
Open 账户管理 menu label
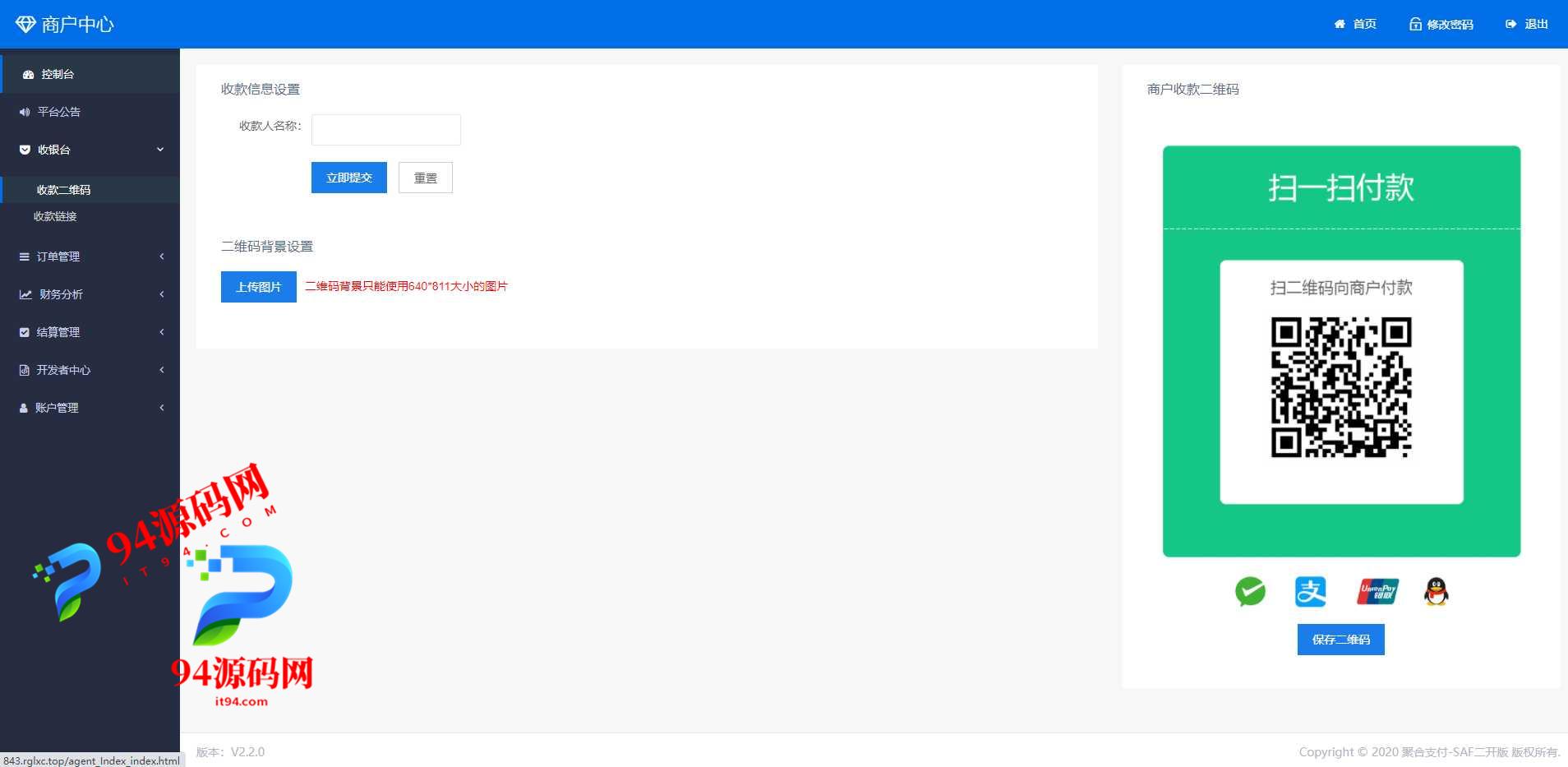coord(57,408)
